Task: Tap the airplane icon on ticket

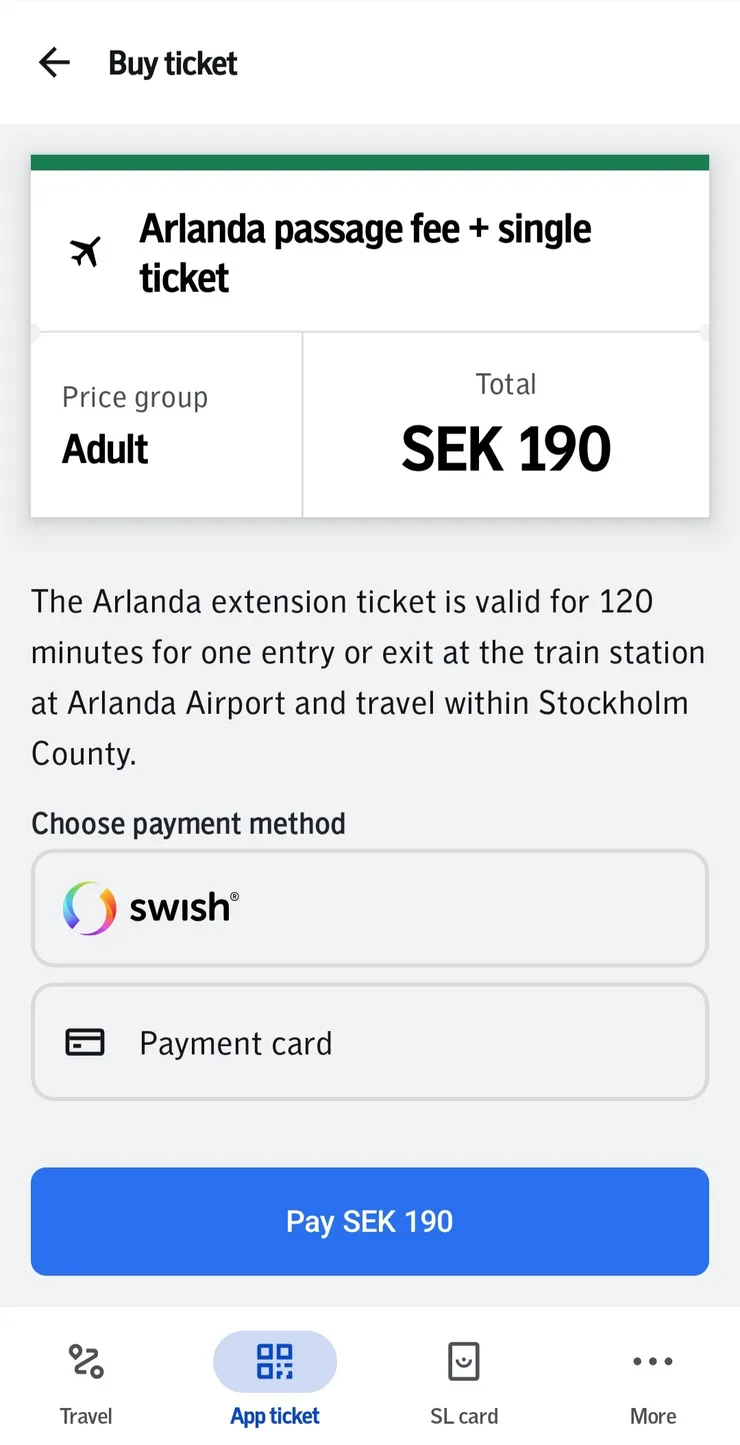Action: (86, 252)
